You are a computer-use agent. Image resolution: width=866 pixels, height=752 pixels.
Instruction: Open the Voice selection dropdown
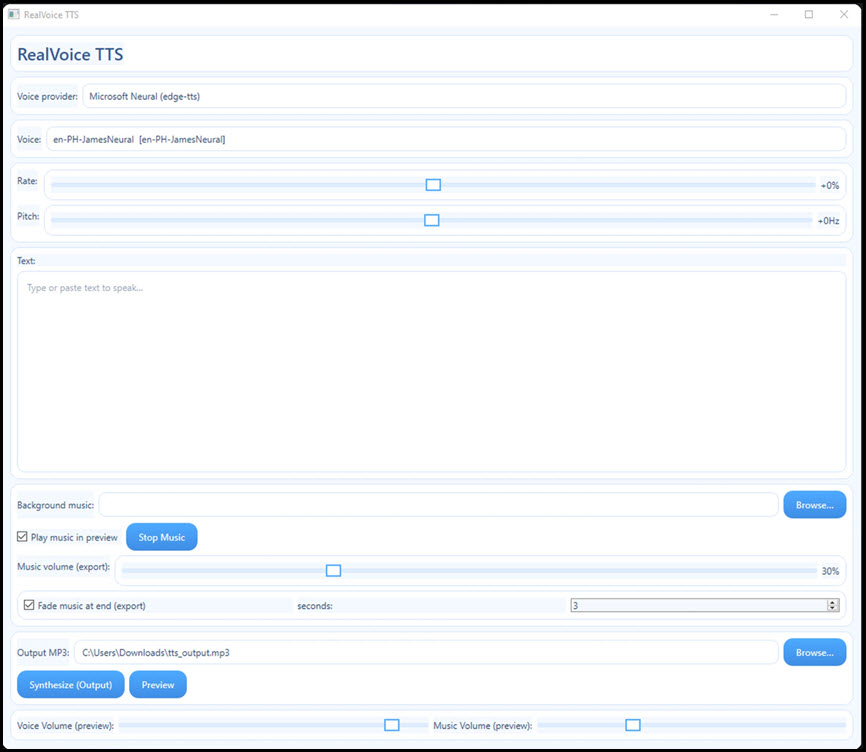pos(446,139)
